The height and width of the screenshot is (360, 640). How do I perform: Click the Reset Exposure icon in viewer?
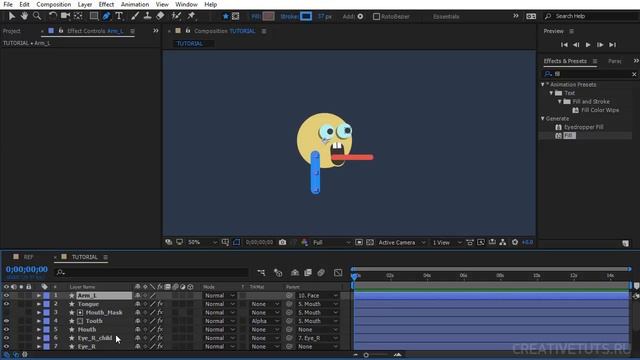click(515, 242)
